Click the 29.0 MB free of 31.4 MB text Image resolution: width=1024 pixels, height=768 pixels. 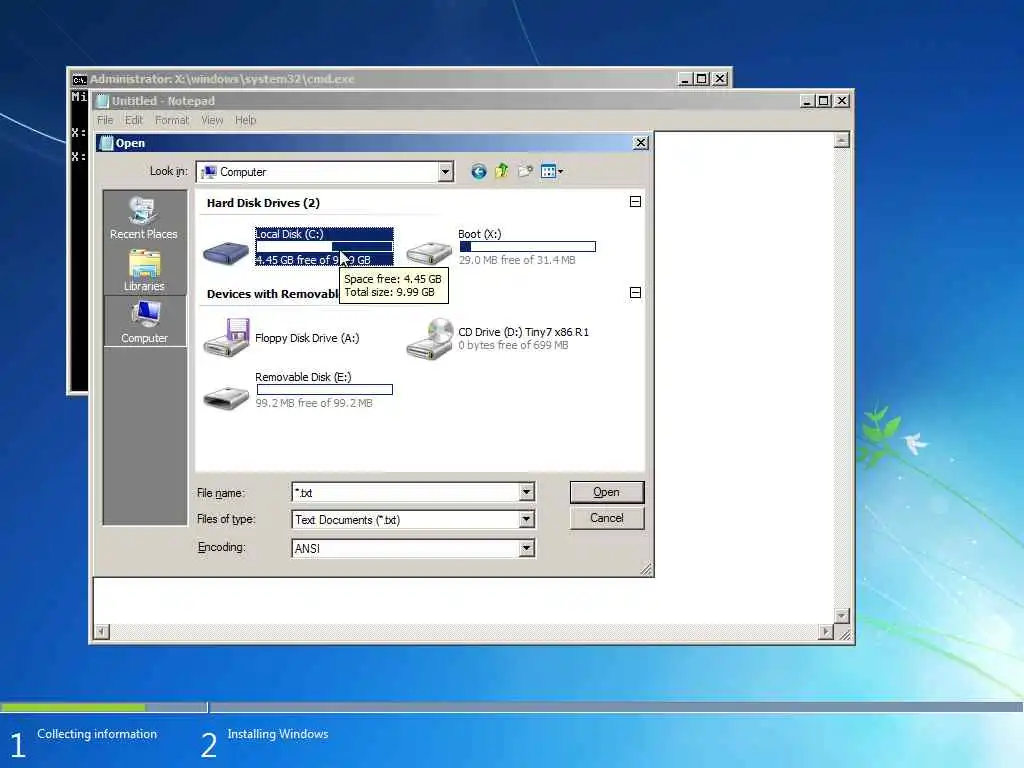(517, 260)
